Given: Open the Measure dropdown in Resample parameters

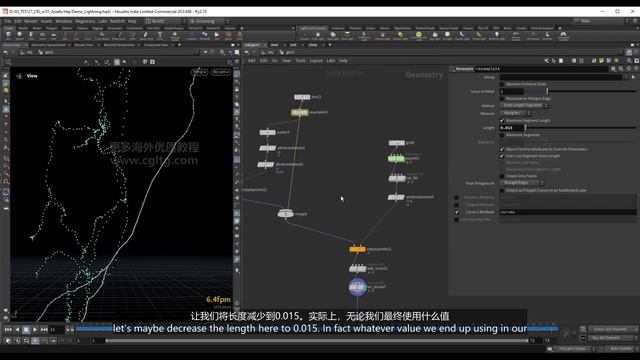Looking at the screenshot, I should tap(516, 113).
